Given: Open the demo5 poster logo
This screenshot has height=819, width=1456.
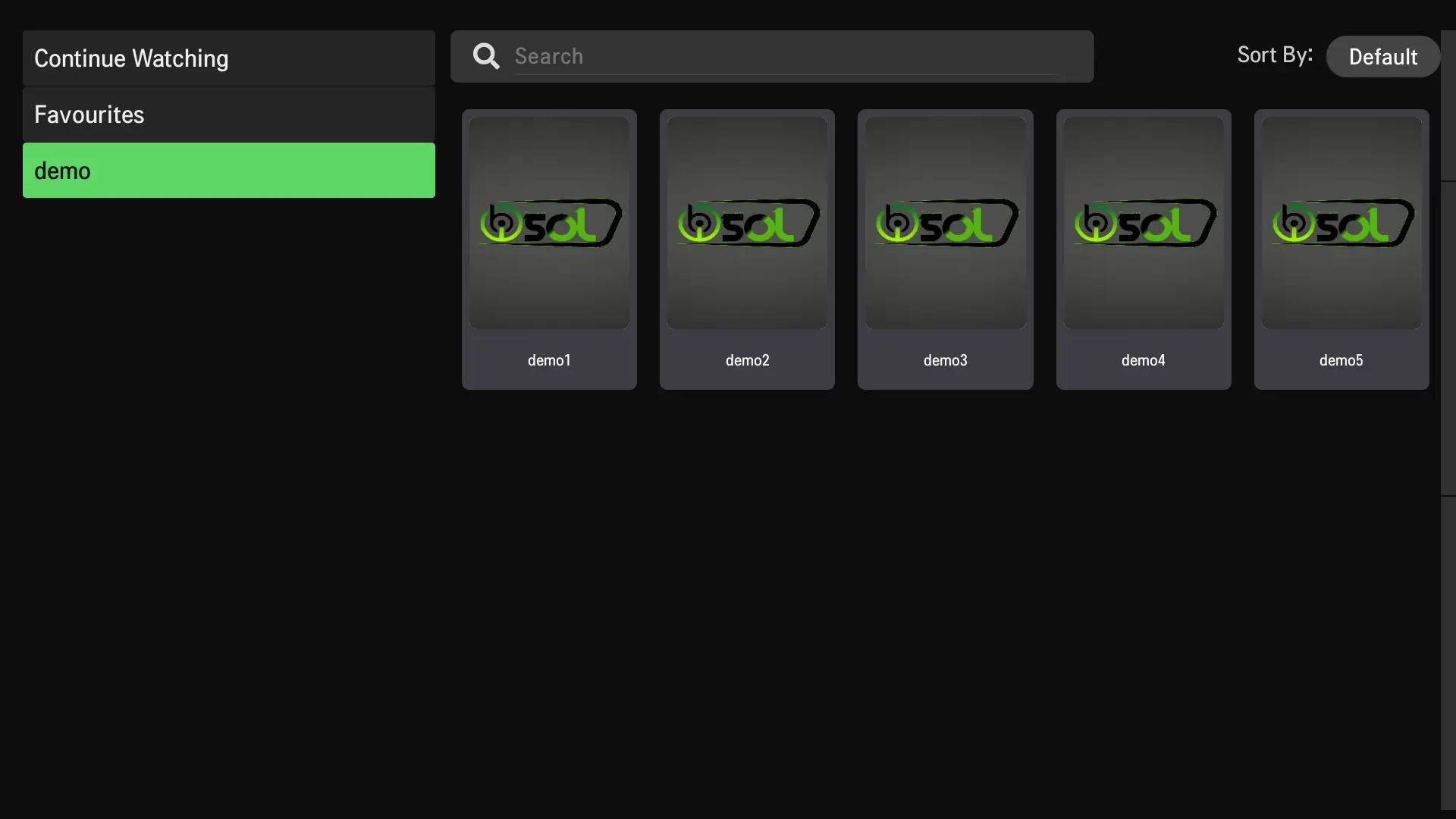Looking at the screenshot, I should tap(1341, 223).
